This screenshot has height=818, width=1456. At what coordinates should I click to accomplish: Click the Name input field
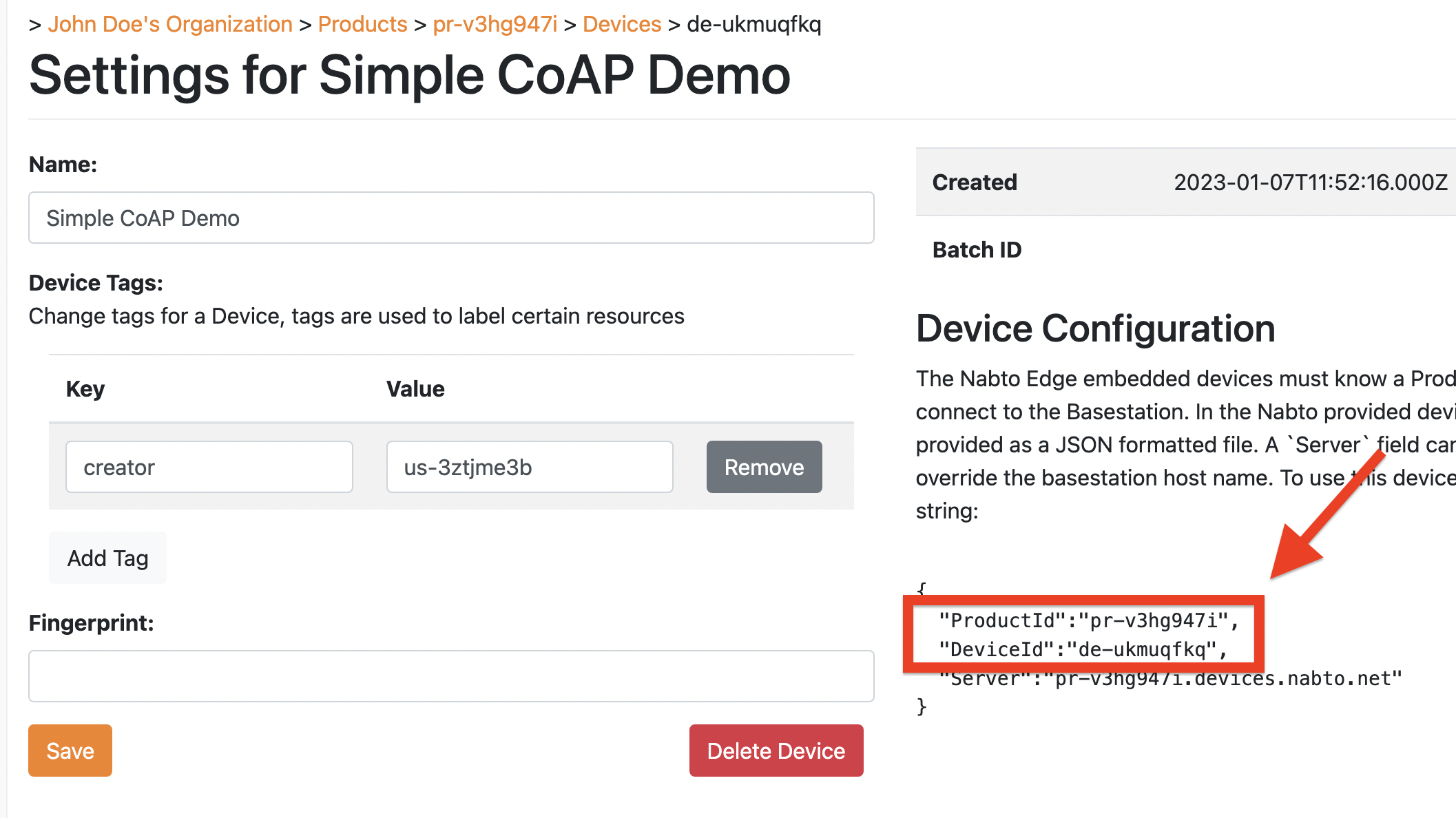(451, 218)
